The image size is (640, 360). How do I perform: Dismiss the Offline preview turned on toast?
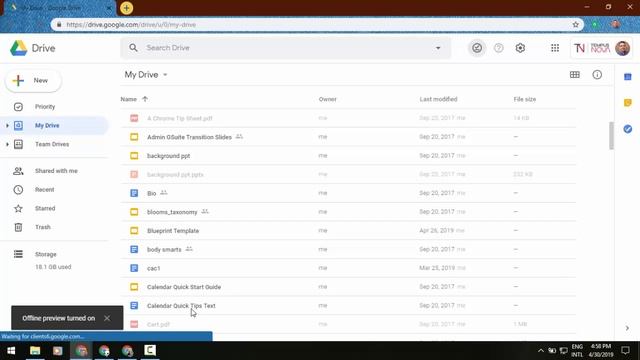pos(107,318)
